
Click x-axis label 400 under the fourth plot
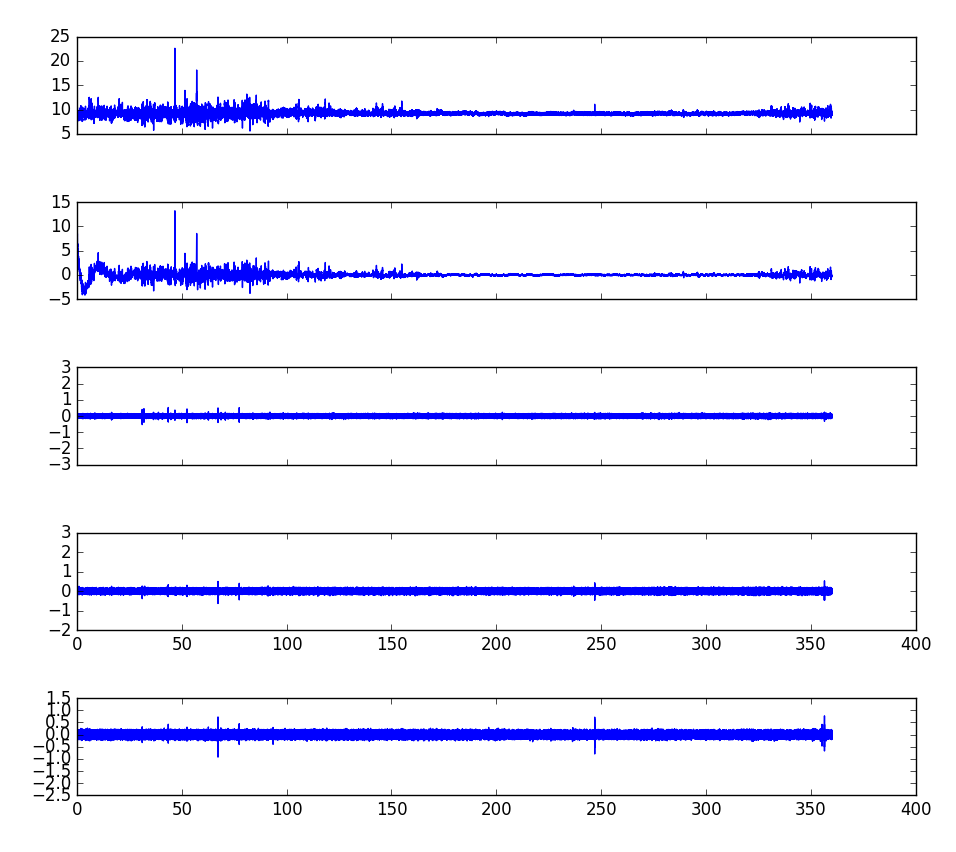916,645
